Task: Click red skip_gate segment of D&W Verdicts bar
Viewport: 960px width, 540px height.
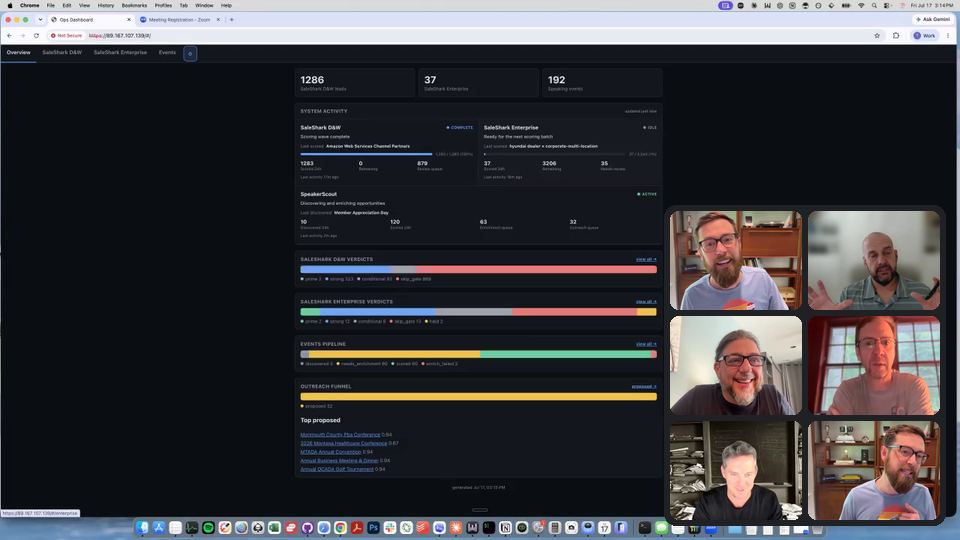Action: tap(536, 269)
